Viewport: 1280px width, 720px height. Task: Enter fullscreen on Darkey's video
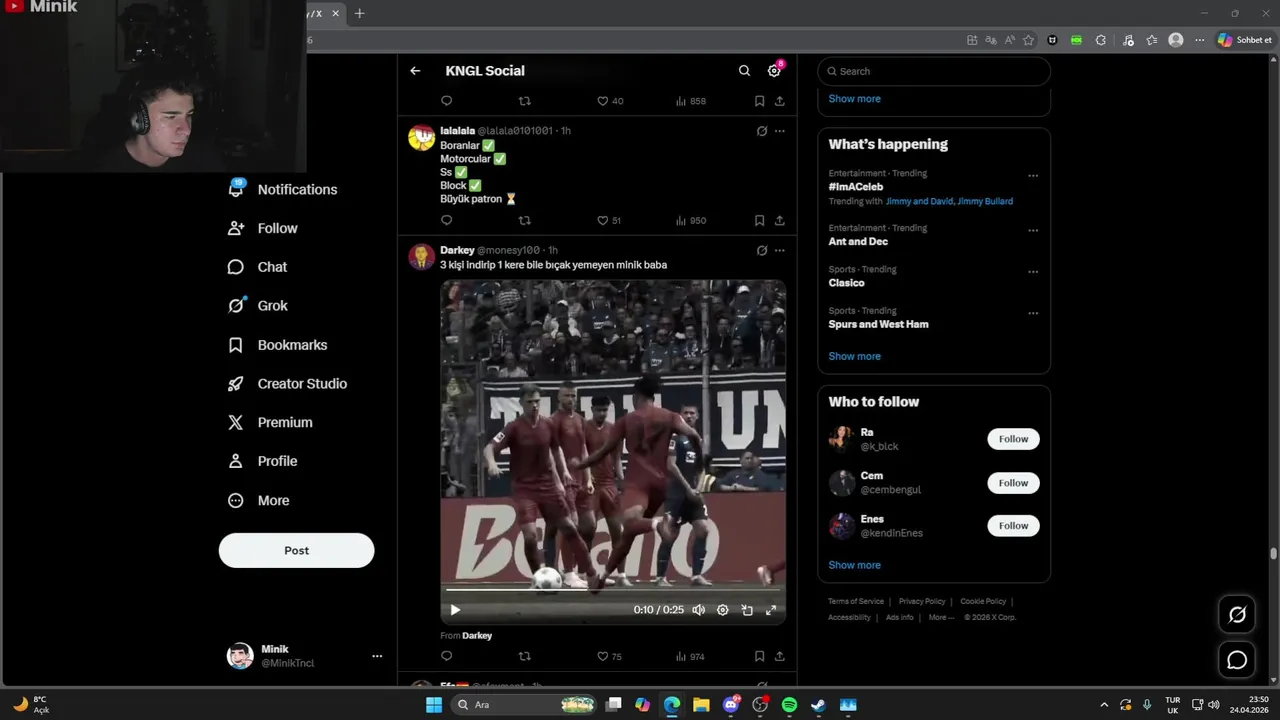(771, 610)
